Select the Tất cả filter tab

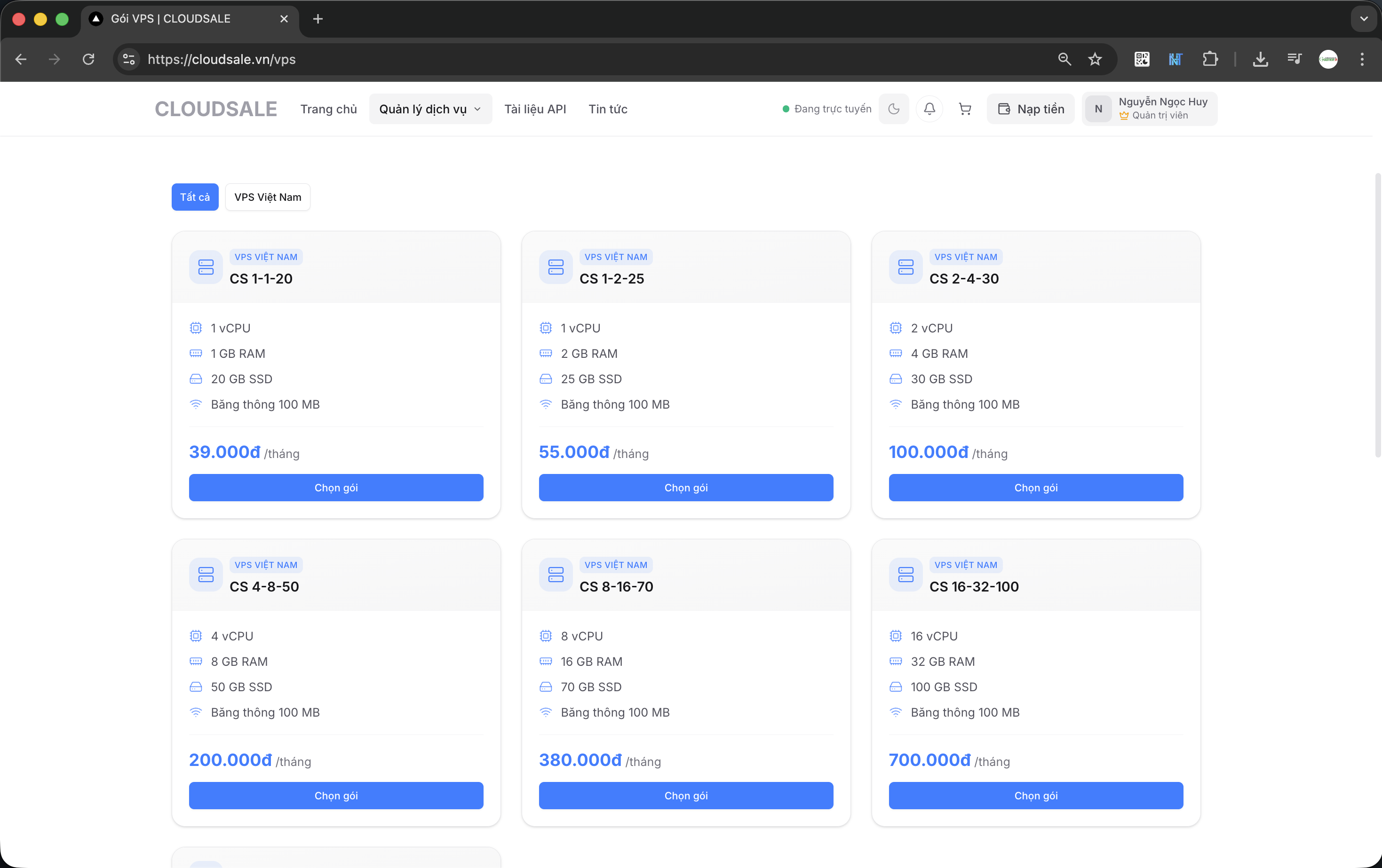[195, 197]
